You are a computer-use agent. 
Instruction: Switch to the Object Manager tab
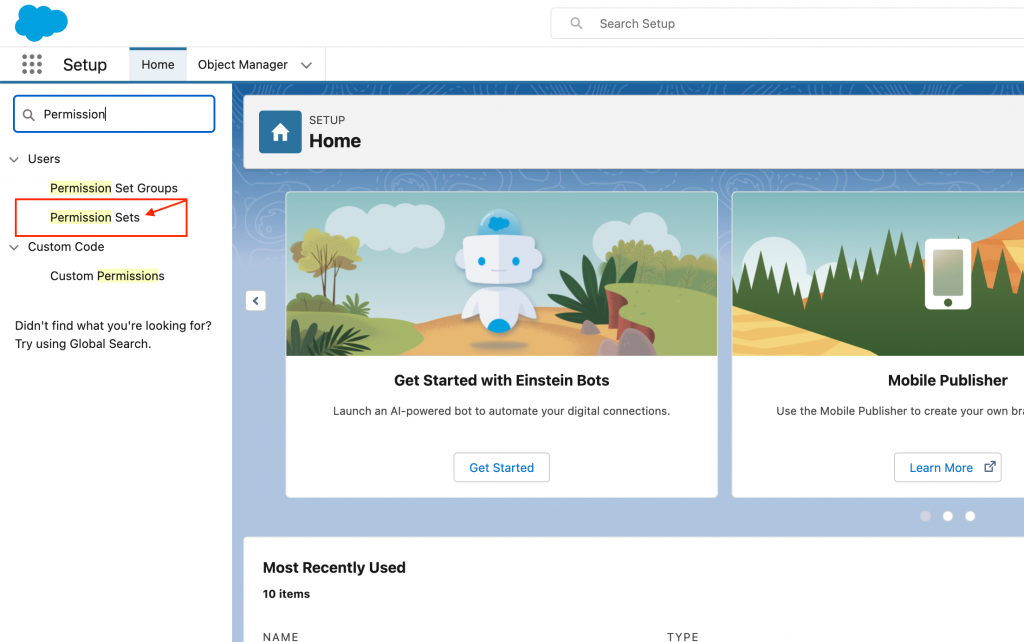243,65
